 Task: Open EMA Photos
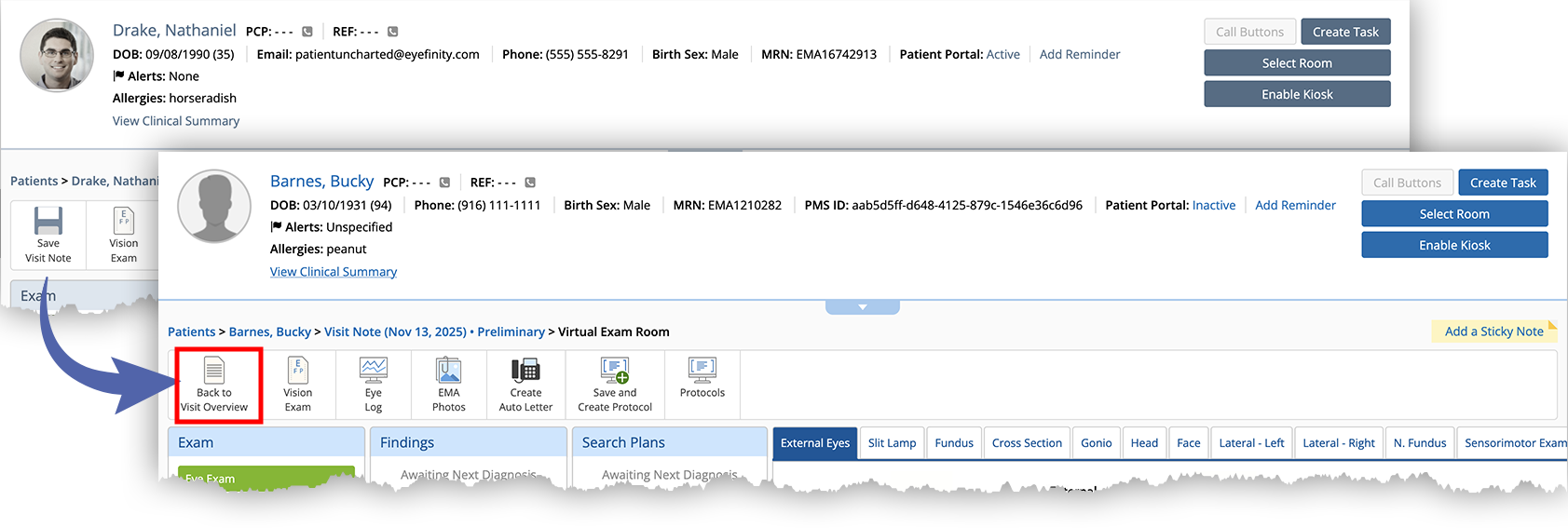click(x=448, y=372)
